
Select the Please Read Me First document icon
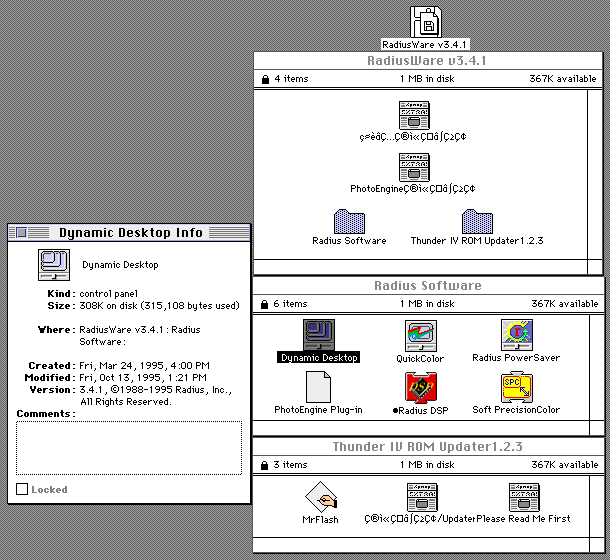(524, 497)
